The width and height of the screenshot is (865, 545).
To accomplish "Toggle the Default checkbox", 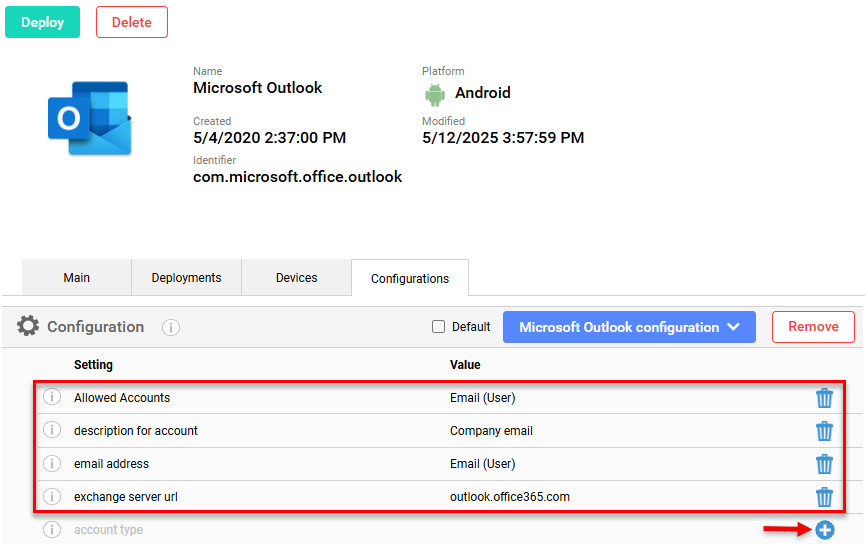I will point(439,327).
